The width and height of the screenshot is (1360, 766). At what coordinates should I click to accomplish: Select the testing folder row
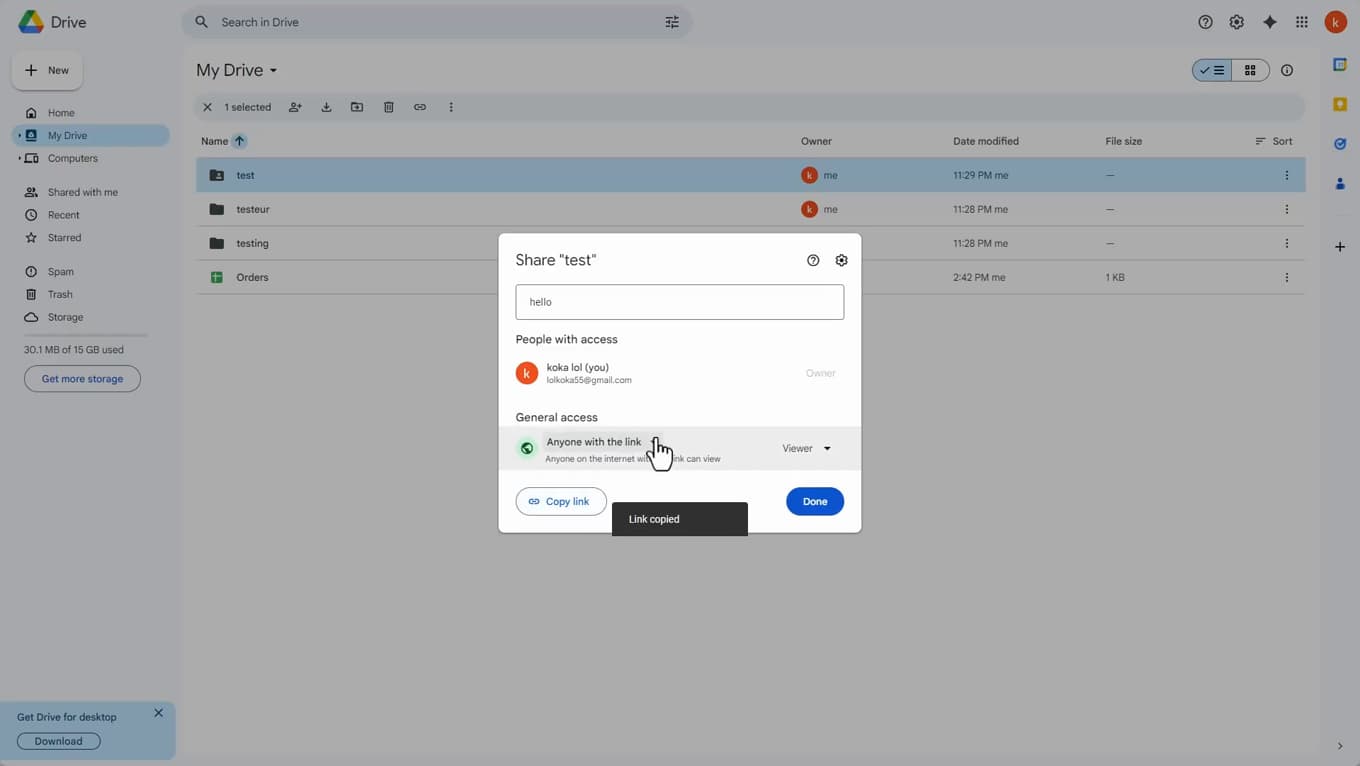tap(750, 243)
